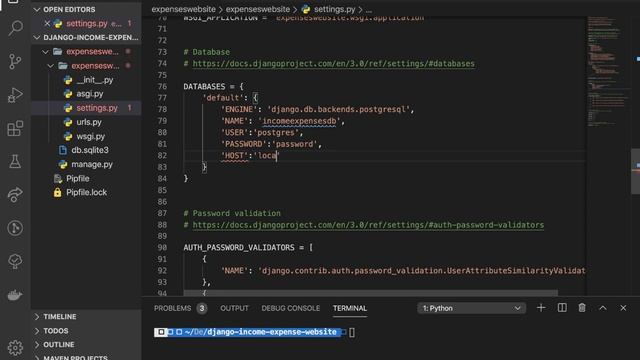Follow the auth-password-validators docs link
640x360 pixels.
click(368, 225)
